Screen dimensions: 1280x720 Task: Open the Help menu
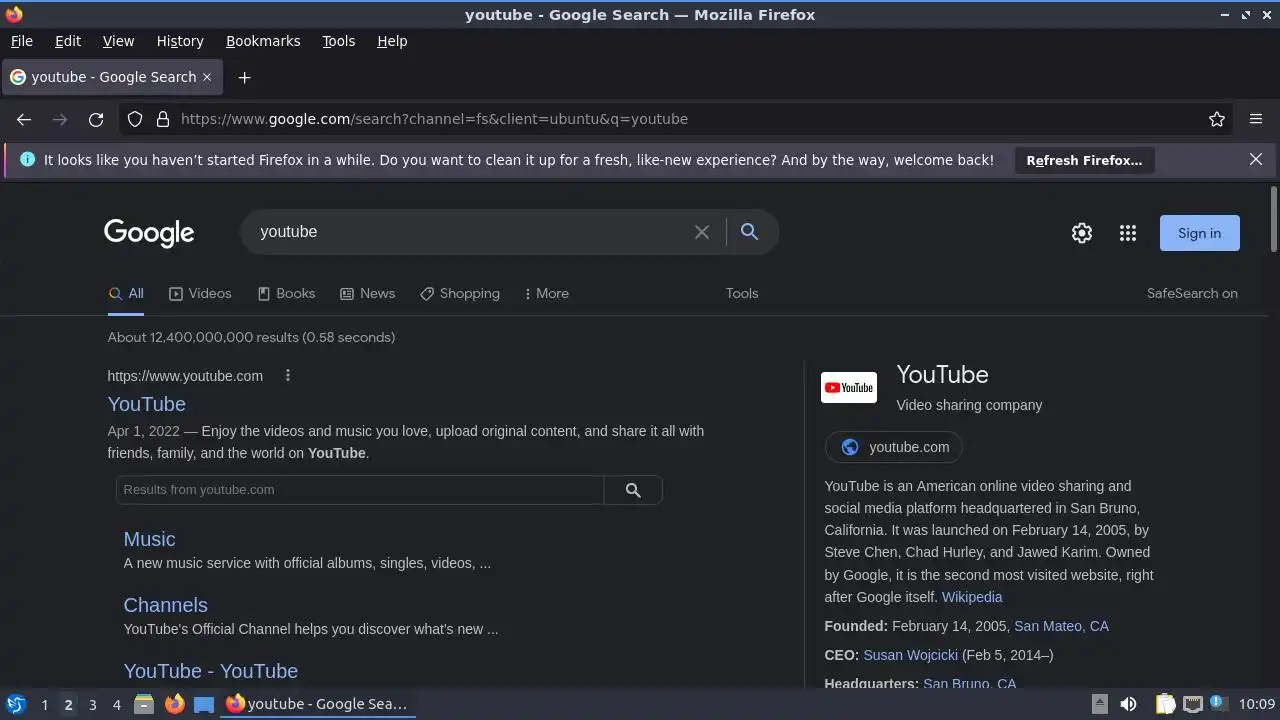pos(392,41)
